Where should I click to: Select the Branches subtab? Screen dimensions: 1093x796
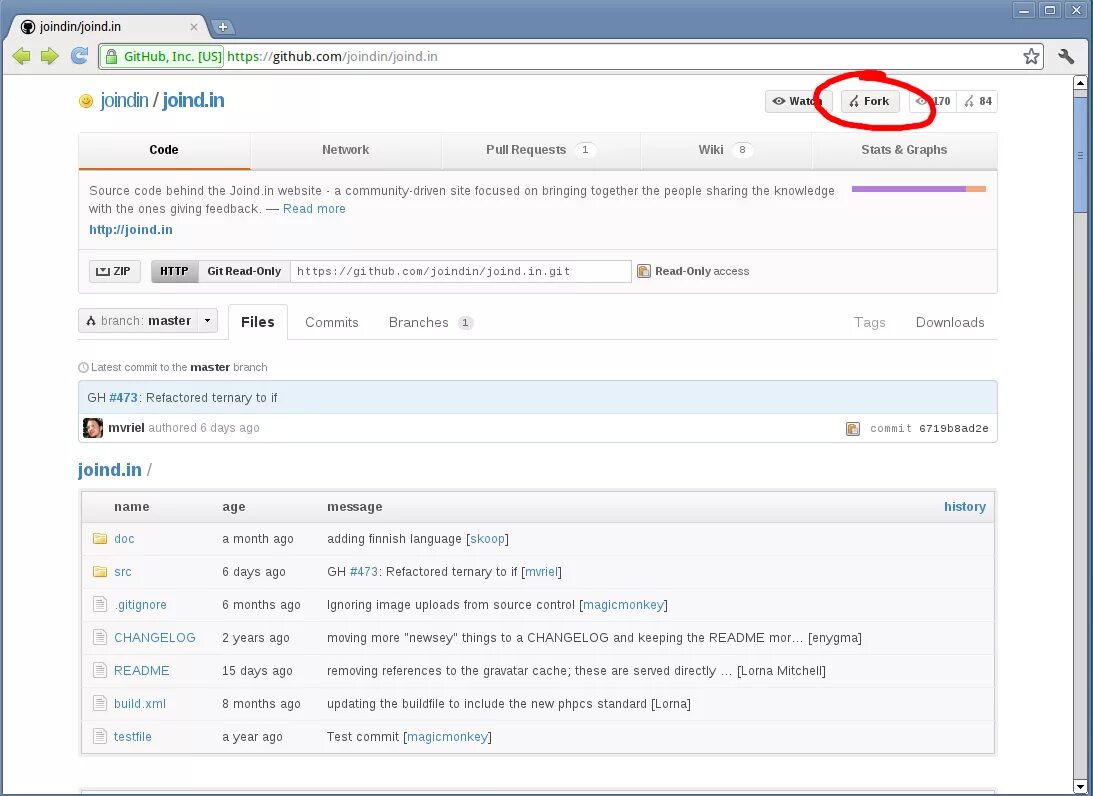pyautogui.click(x=431, y=322)
